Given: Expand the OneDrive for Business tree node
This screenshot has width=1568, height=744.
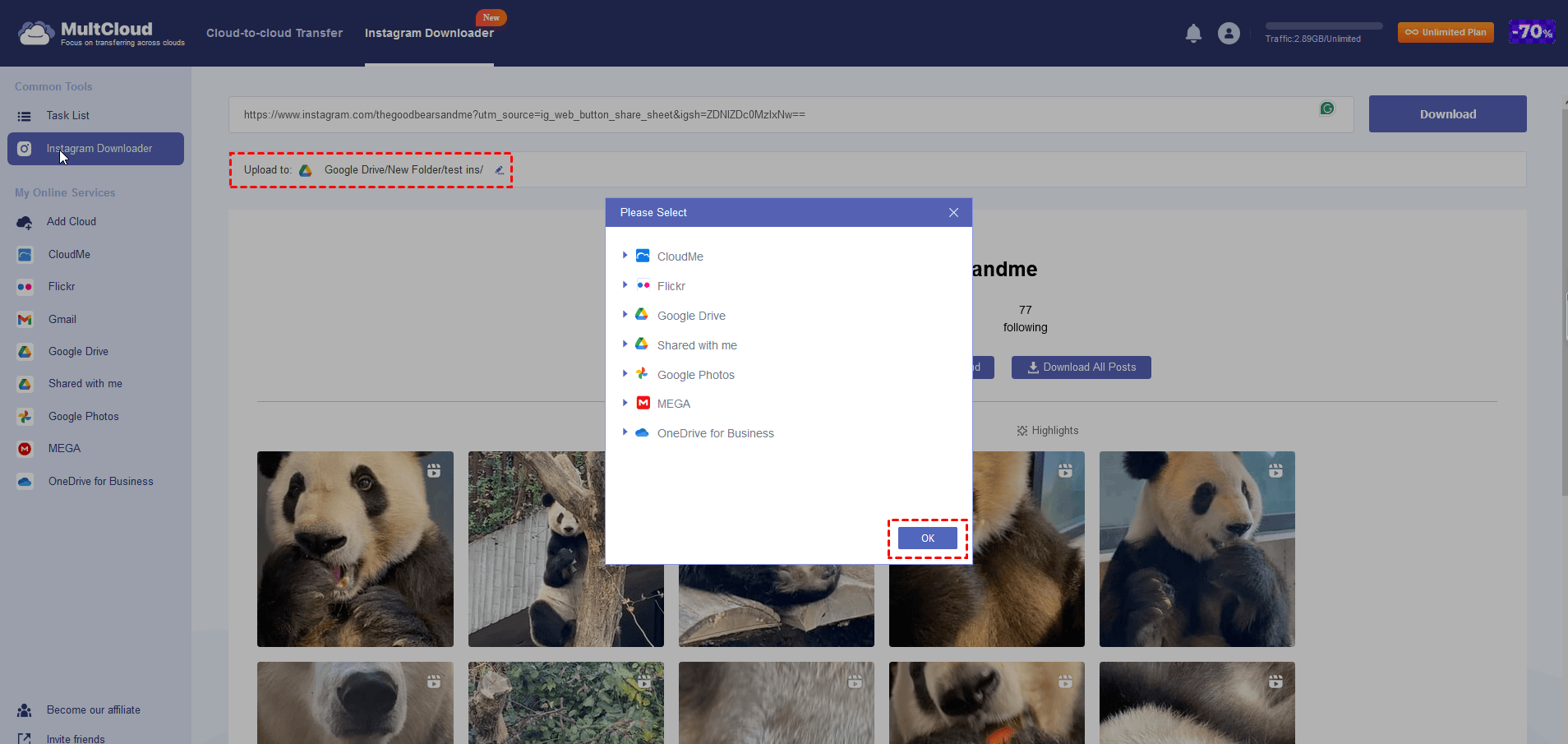Looking at the screenshot, I should point(625,432).
